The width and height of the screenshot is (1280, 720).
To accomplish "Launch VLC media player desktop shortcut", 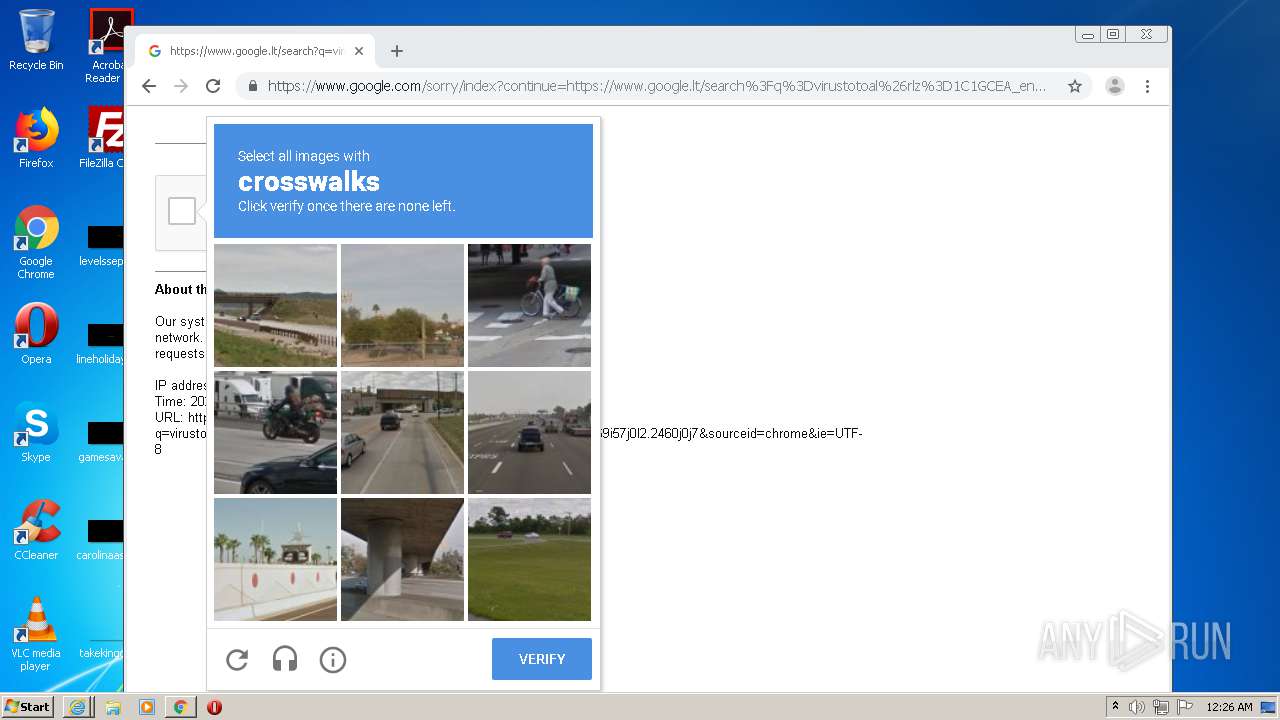I will coord(36,634).
